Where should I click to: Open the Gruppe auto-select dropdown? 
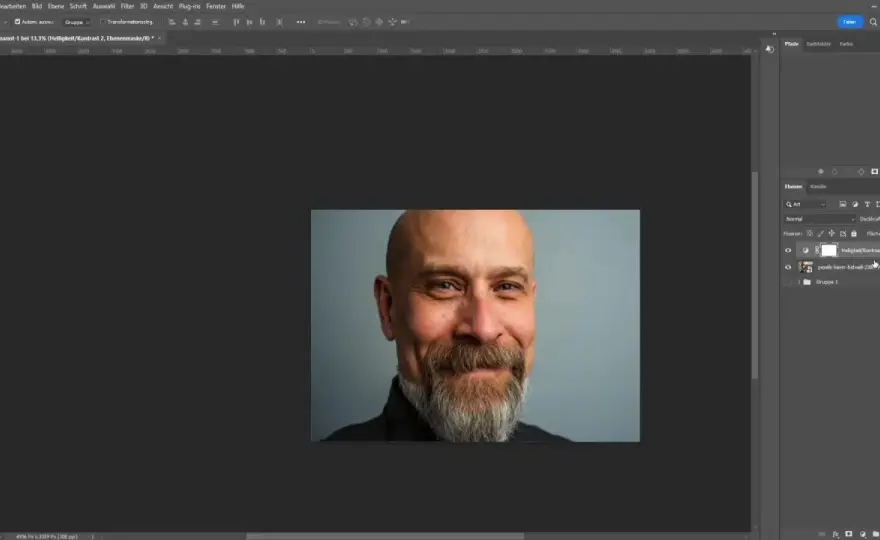tap(77, 22)
